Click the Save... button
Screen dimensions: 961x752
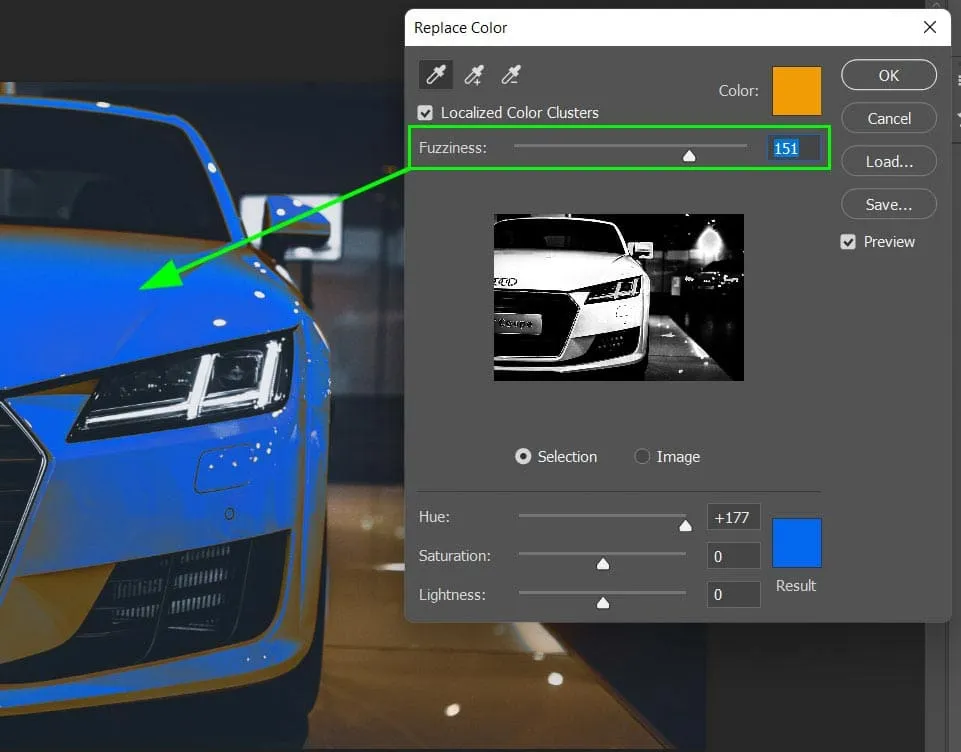pyautogui.click(x=888, y=204)
